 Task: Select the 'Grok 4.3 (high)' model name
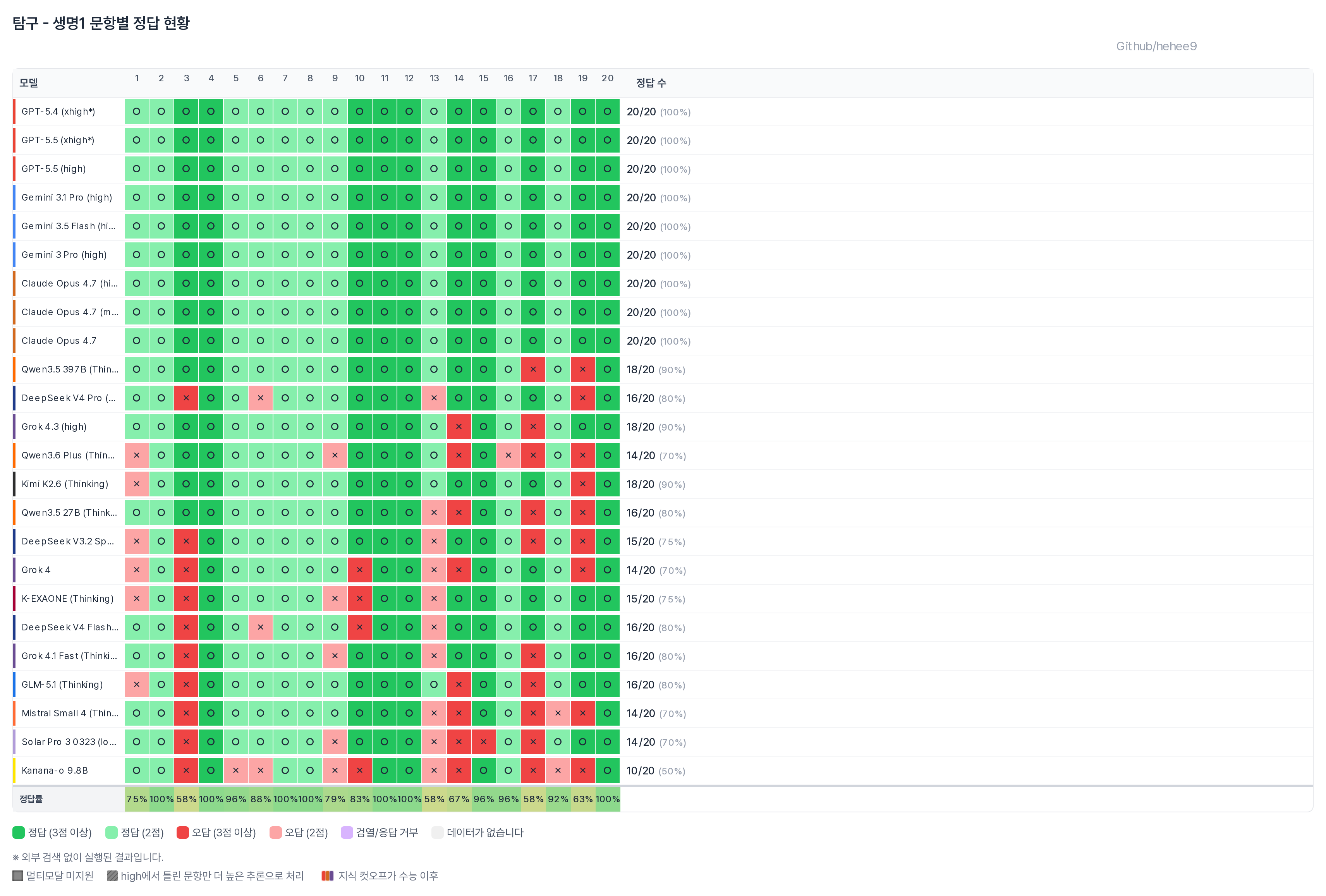click(54, 427)
